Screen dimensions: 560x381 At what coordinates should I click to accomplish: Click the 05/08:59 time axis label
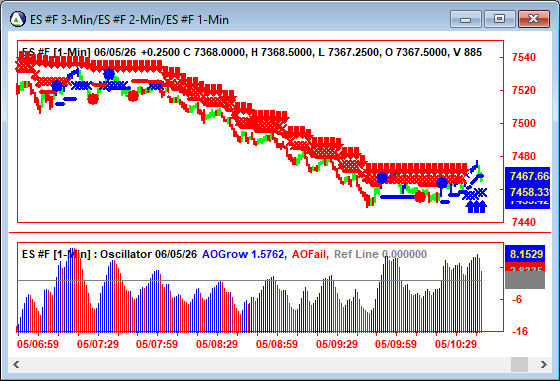(277, 344)
